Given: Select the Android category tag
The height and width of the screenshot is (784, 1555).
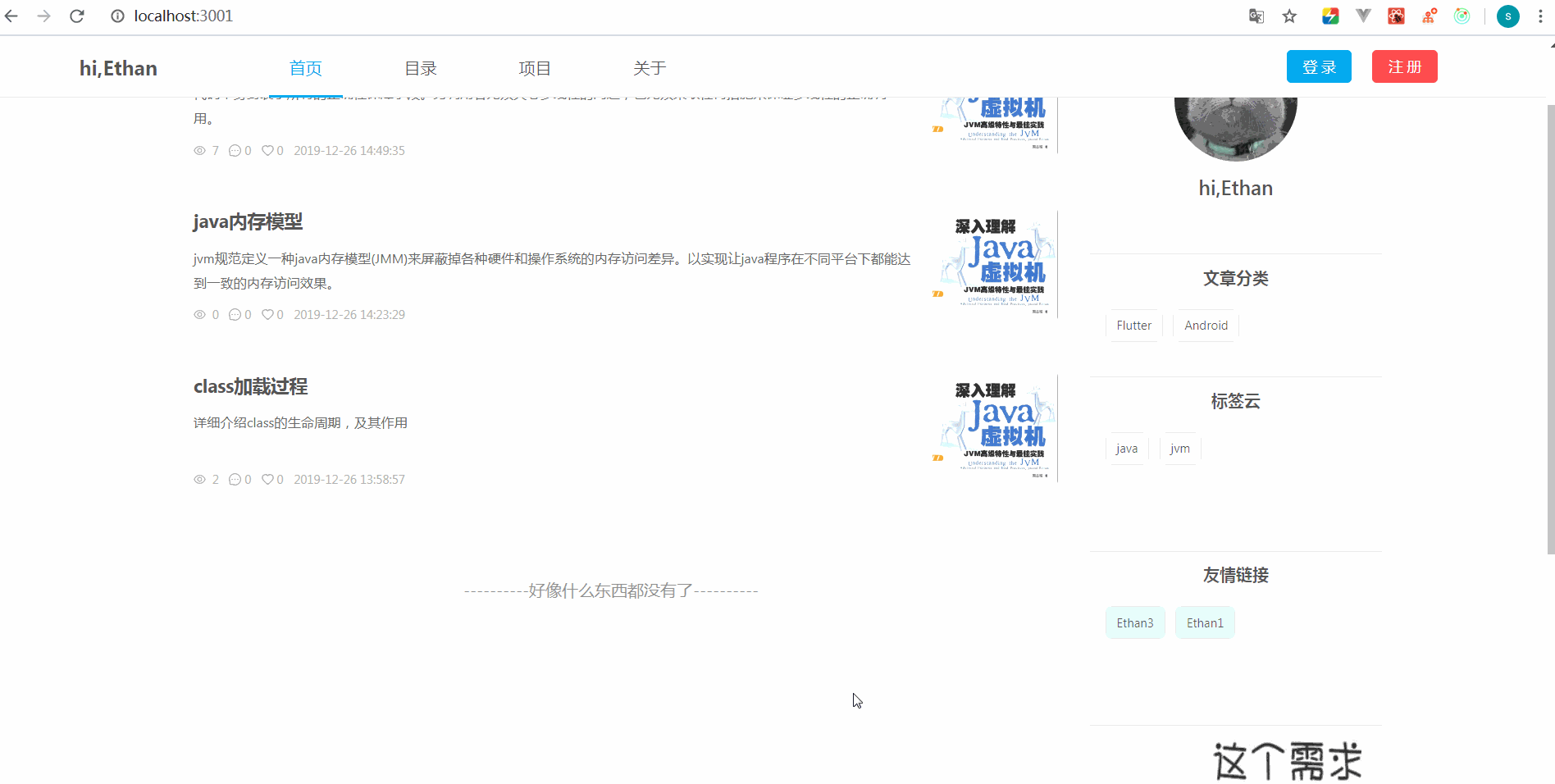Looking at the screenshot, I should pos(1206,326).
